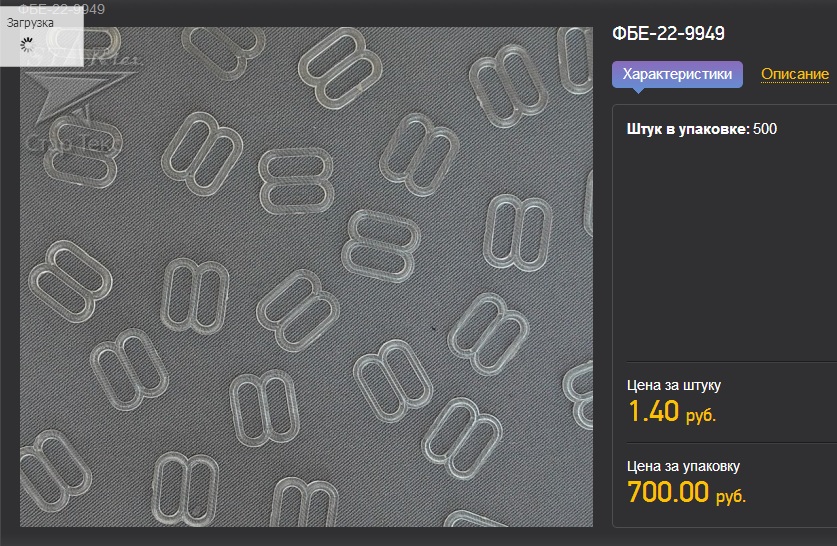Click the divider line above "Цена за упаковку"

click(x=730, y=443)
